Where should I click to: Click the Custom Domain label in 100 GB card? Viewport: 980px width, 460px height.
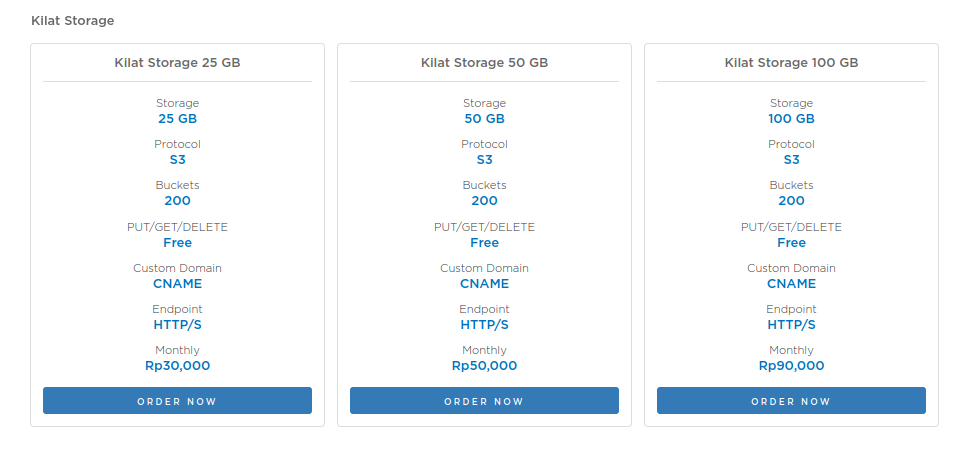click(x=791, y=268)
